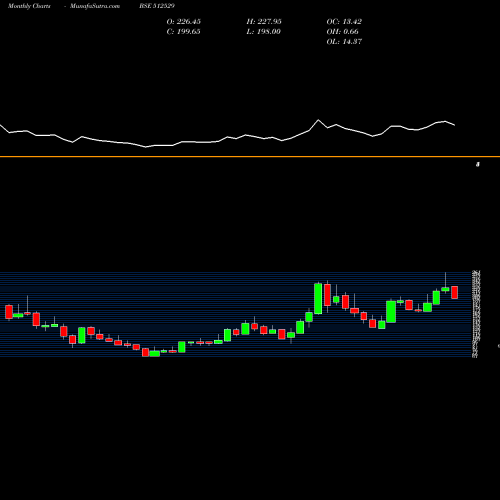Click the 'OL: 14.37' reading
This screenshot has height=500, width=500.
click(344, 42)
